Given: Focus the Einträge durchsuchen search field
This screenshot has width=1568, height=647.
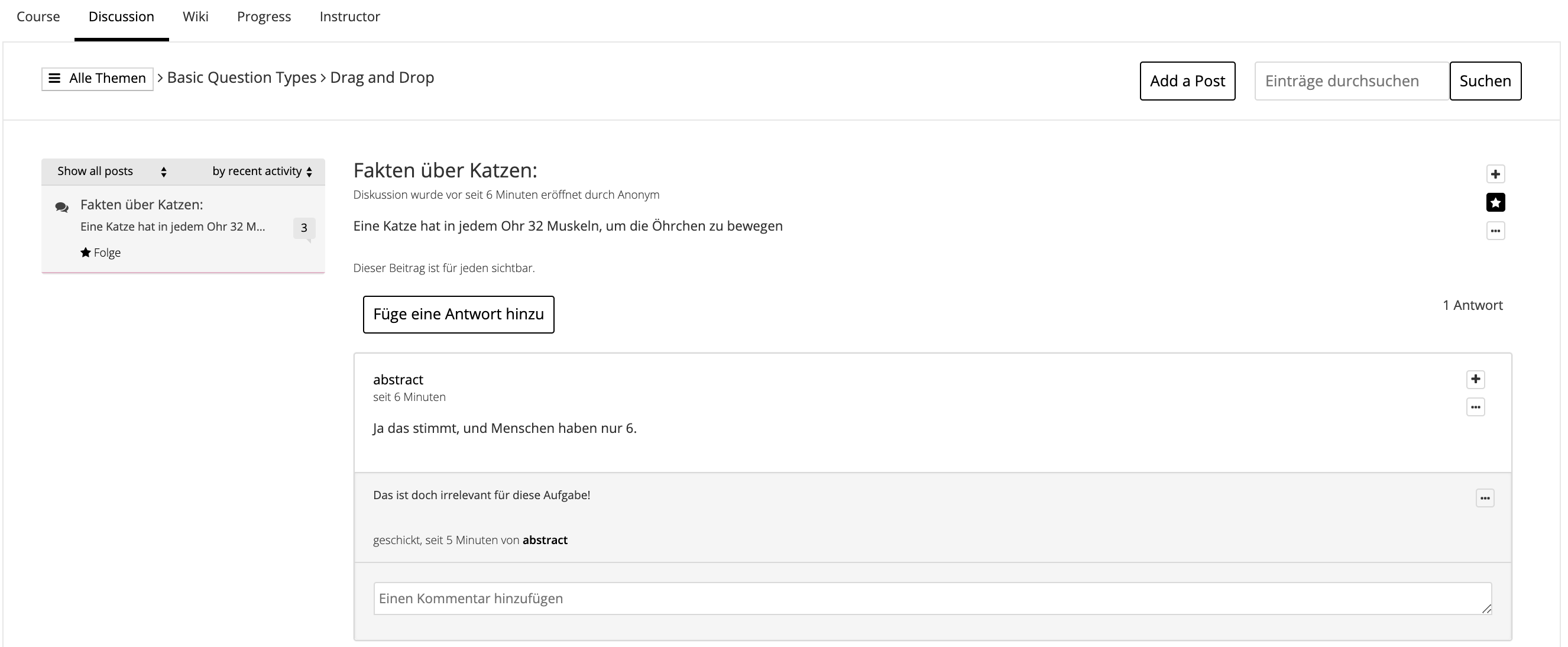Looking at the screenshot, I should [1351, 81].
